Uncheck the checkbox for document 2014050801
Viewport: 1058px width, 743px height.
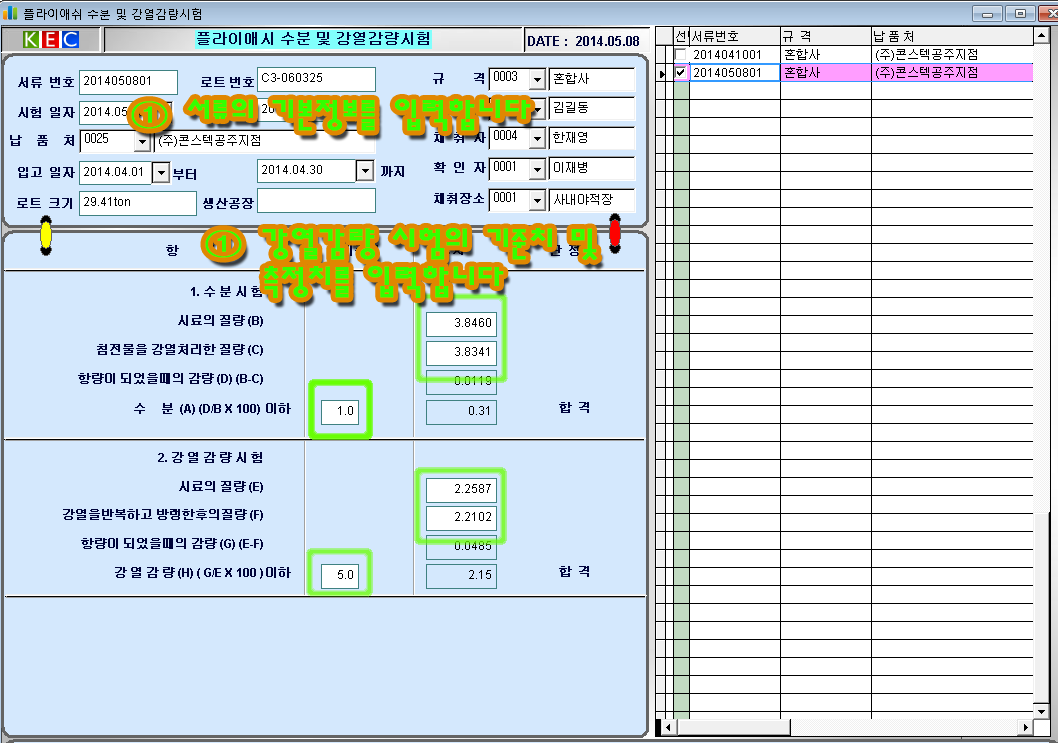[x=681, y=73]
